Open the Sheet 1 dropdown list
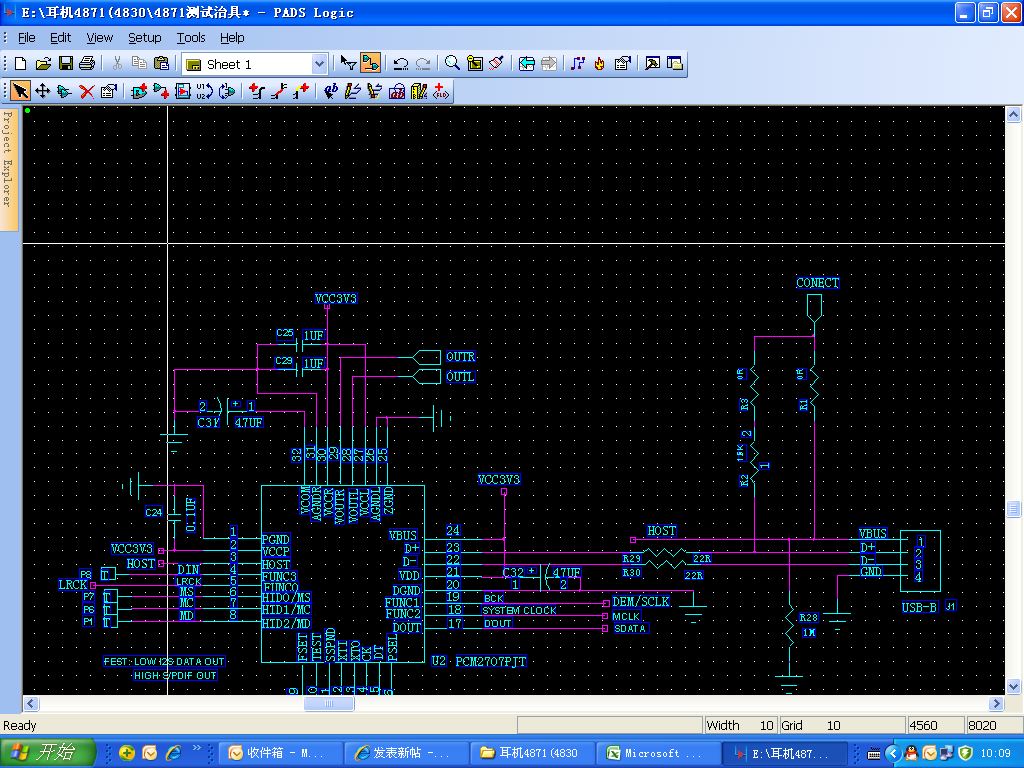Screen dimensions: 1024x768 (319, 64)
